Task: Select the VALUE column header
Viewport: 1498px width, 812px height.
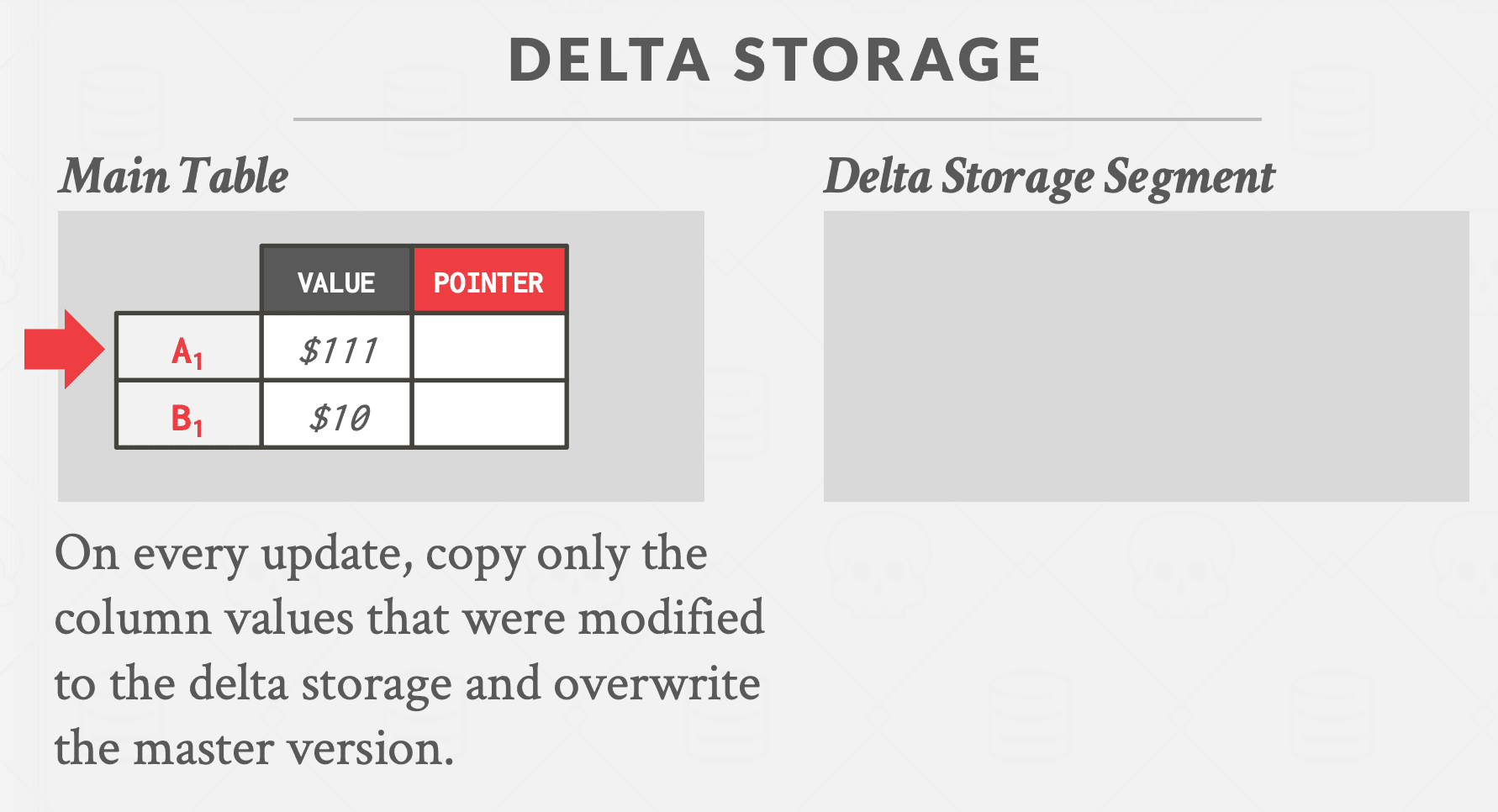Action: (x=336, y=282)
